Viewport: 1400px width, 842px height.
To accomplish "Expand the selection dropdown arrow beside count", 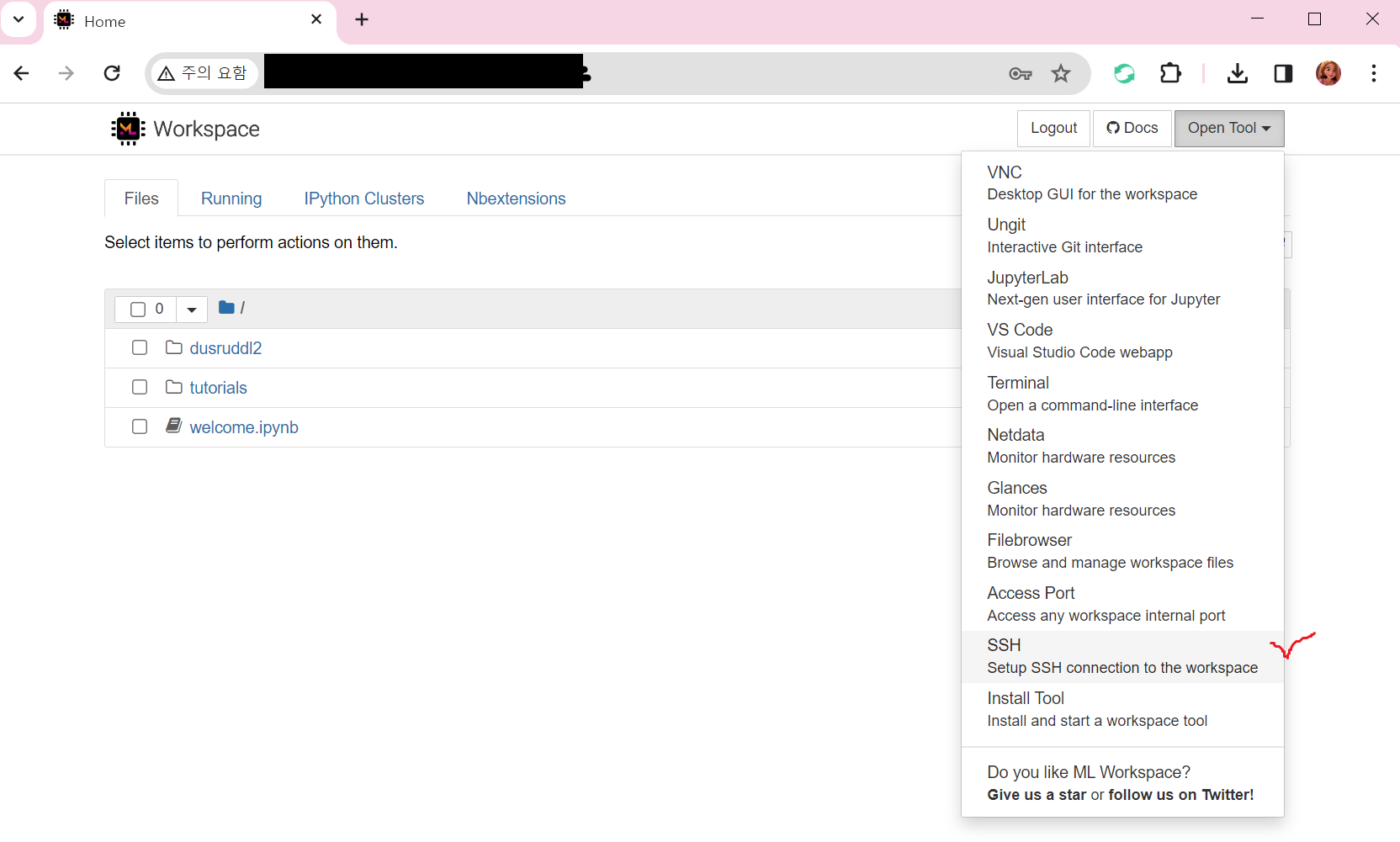I will click(192, 310).
